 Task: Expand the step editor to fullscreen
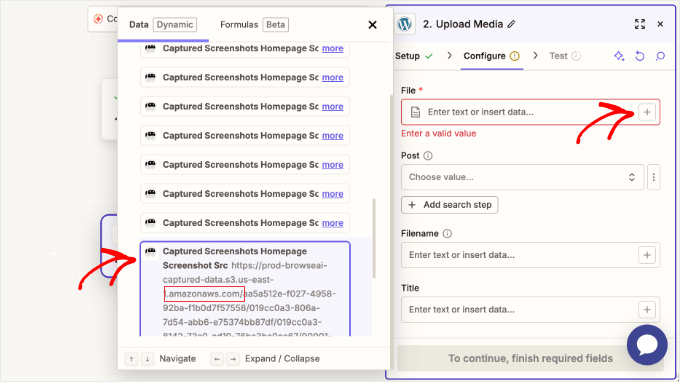click(x=640, y=24)
